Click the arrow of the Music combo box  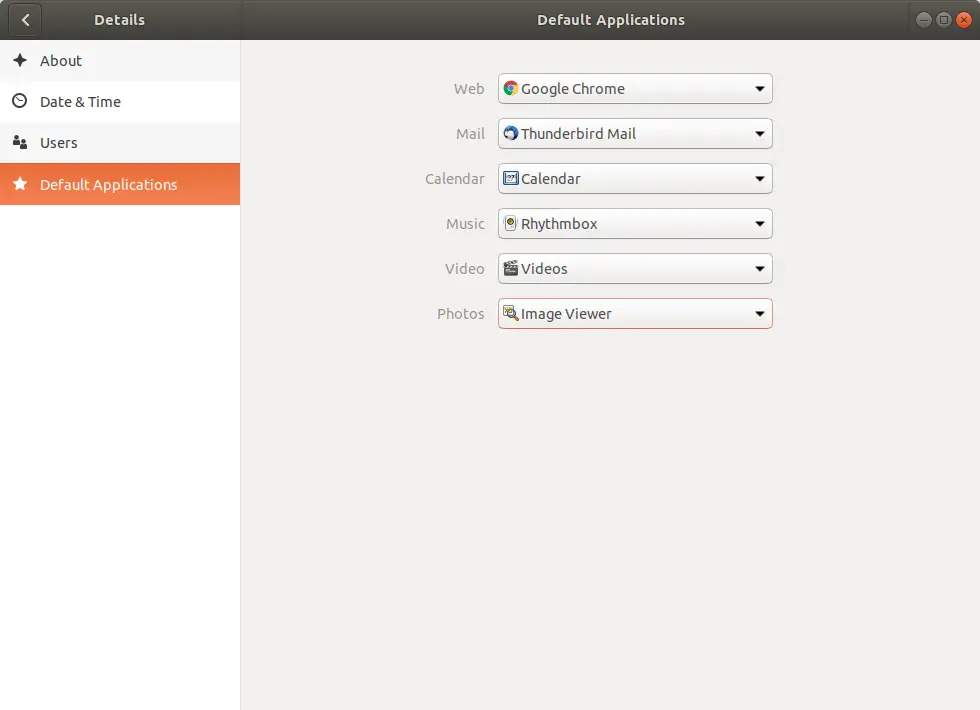pyautogui.click(x=759, y=224)
